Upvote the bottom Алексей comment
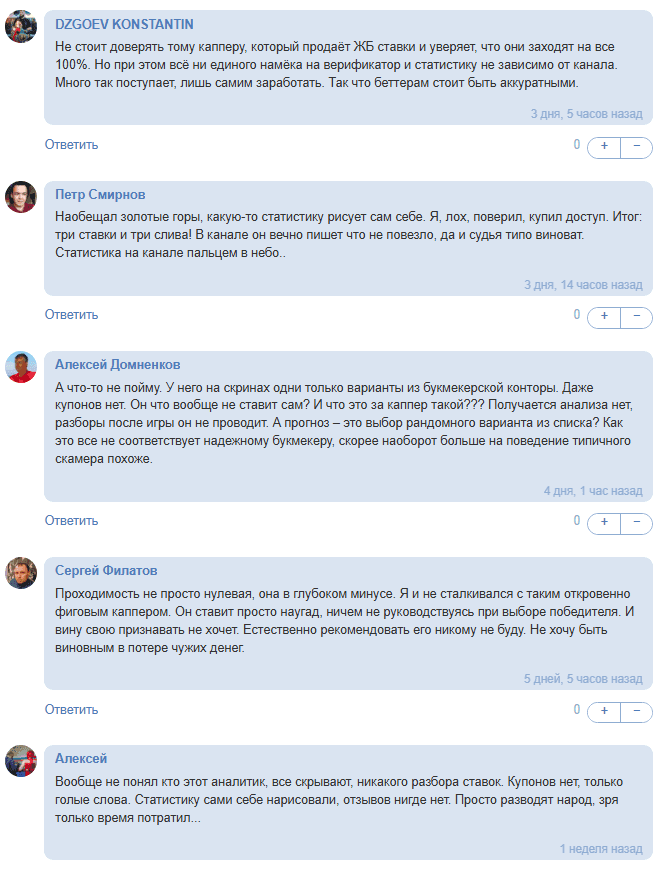The width and height of the screenshot is (660, 872). click(x=605, y=868)
